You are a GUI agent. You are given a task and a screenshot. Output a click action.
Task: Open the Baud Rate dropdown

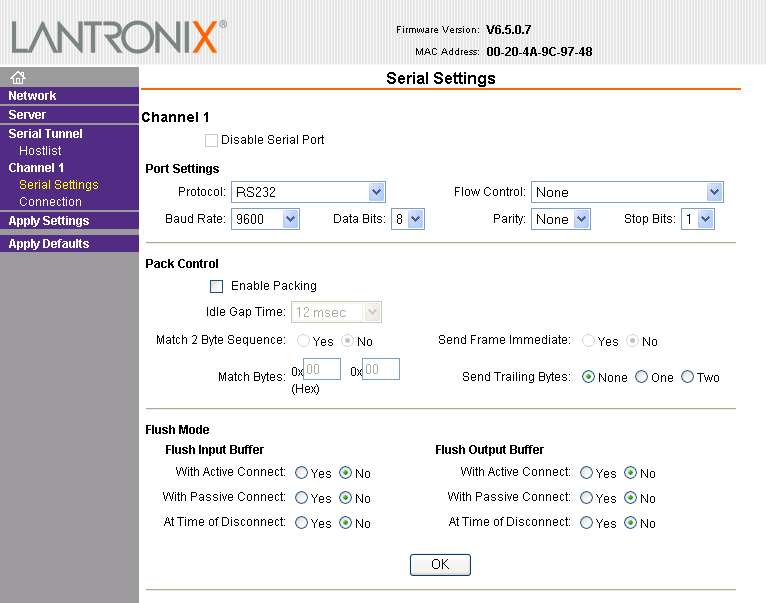click(x=265, y=219)
